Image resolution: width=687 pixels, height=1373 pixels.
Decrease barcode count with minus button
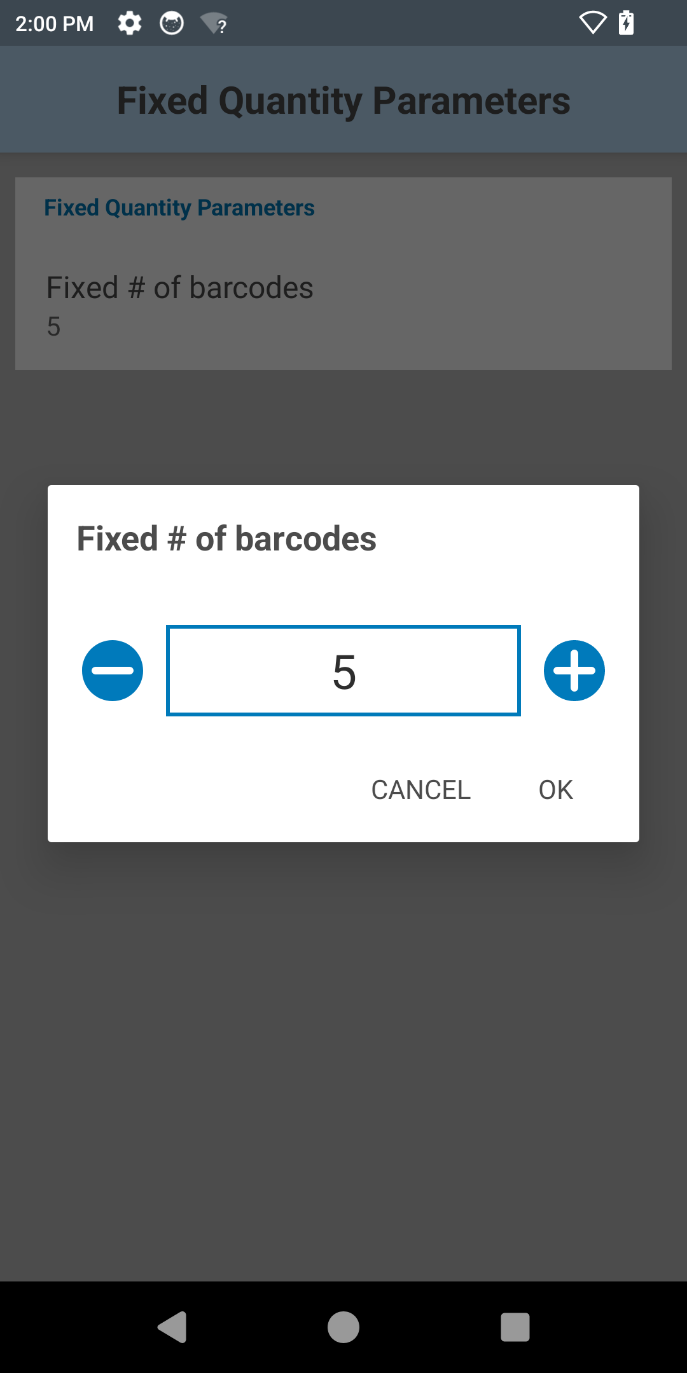(x=113, y=671)
